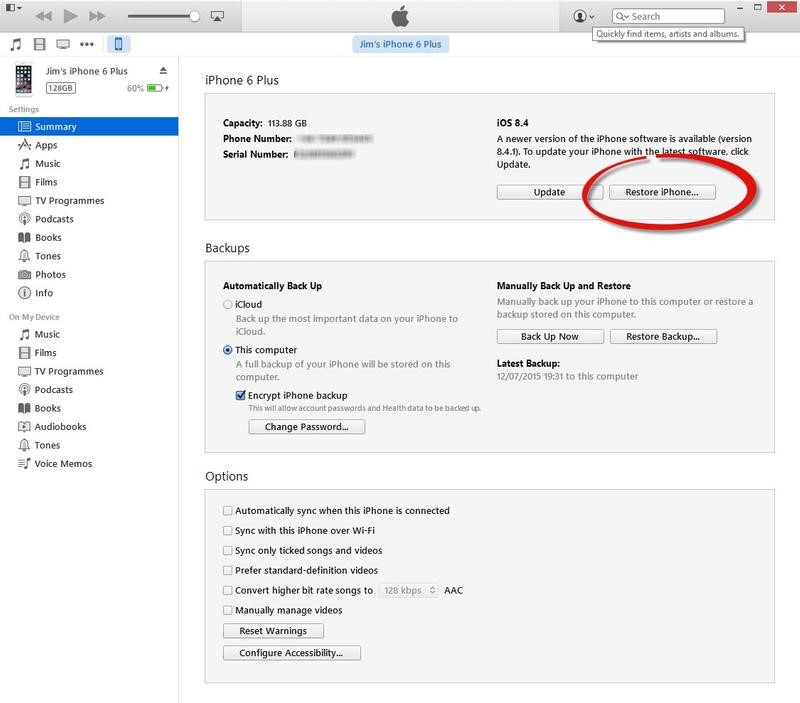This screenshot has height=703, width=800.
Task: Click the Previous track rewind button
Action: (44, 16)
